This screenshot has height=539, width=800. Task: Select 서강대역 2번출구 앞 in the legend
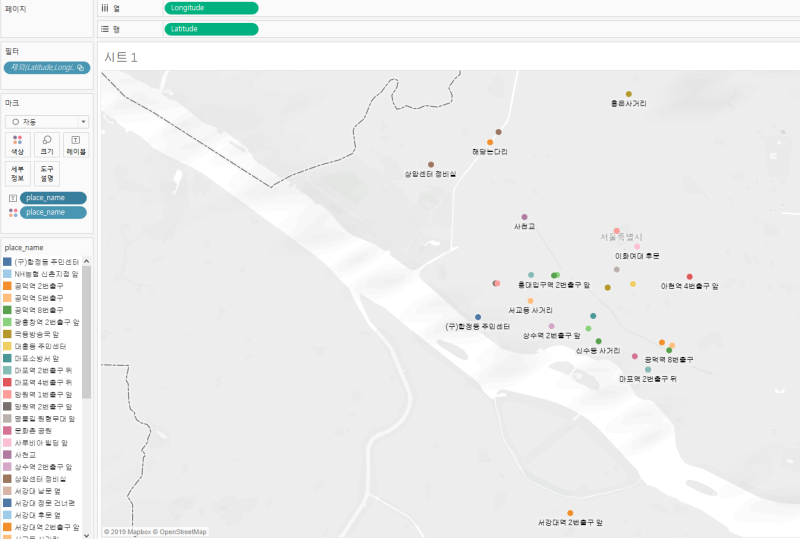(47, 527)
